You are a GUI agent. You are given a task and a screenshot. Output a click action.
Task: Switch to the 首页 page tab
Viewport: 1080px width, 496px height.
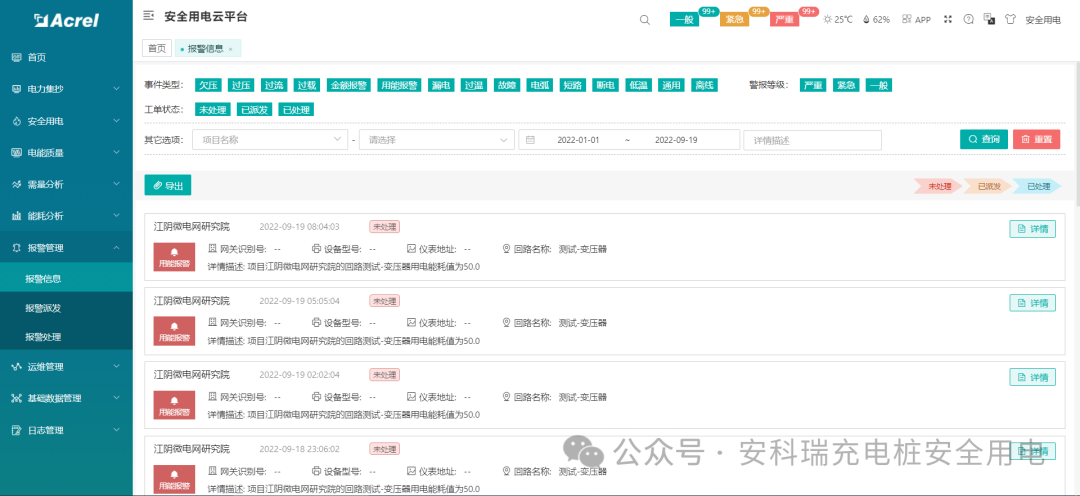[x=157, y=48]
